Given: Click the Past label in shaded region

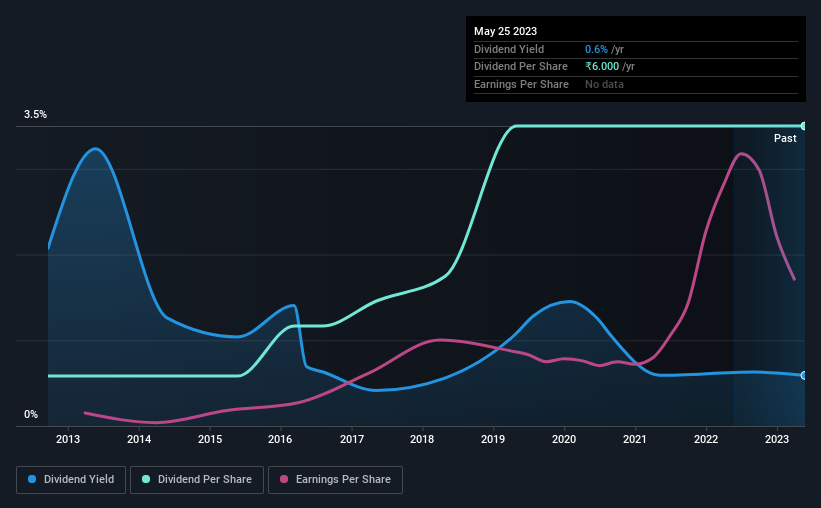Looking at the screenshot, I should click(785, 138).
